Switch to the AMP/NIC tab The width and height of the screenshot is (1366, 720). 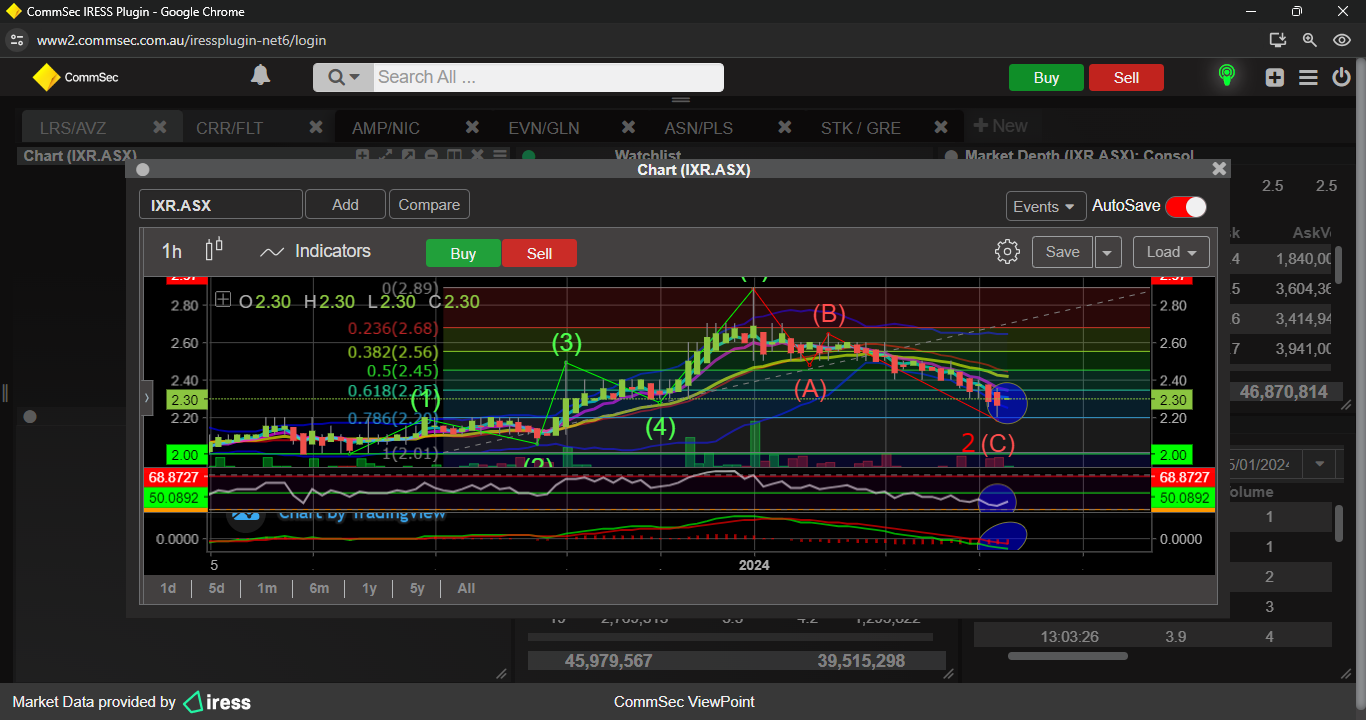coord(386,128)
